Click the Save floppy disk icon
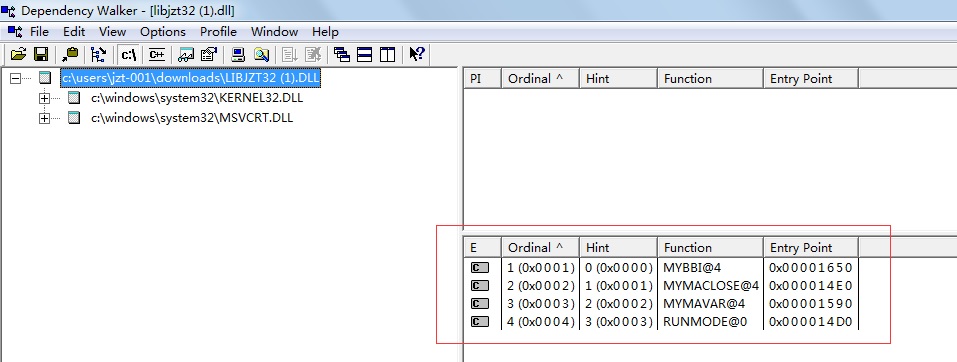Viewport: 957px width, 362px height. click(41, 54)
